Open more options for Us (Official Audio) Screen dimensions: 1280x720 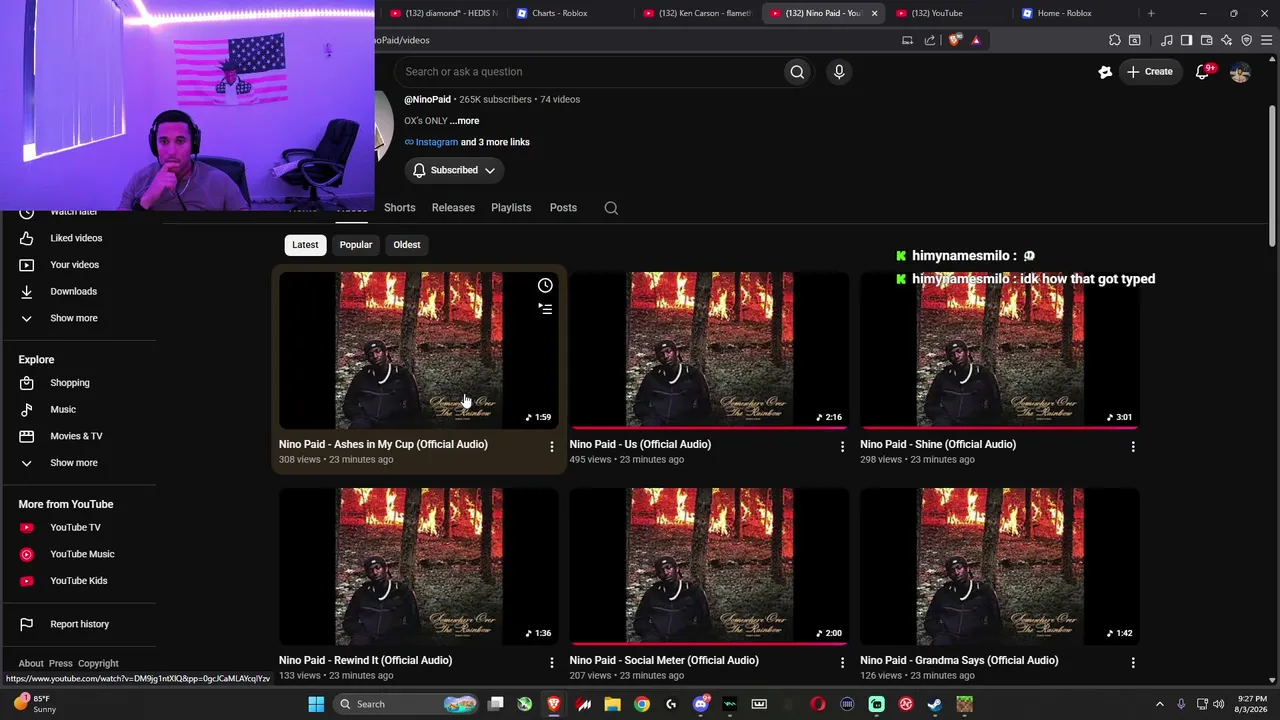pyautogui.click(x=842, y=447)
